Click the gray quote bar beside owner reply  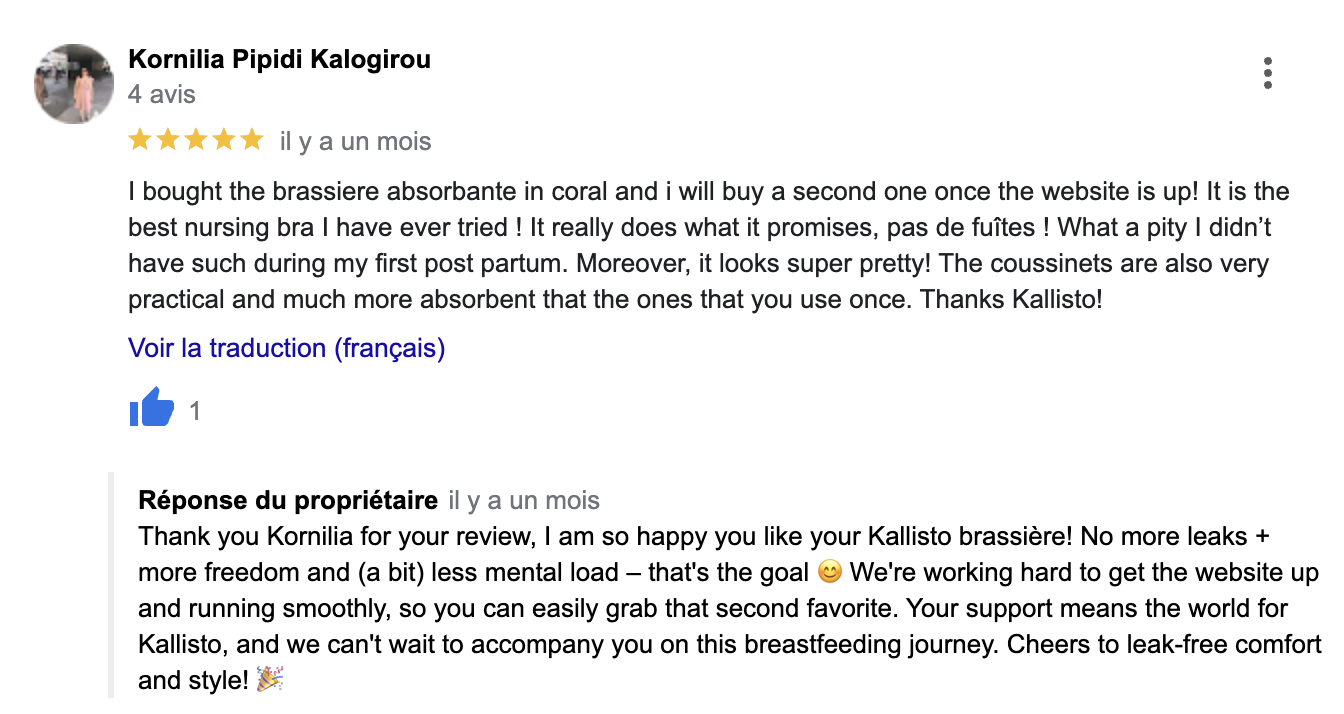click(x=112, y=584)
